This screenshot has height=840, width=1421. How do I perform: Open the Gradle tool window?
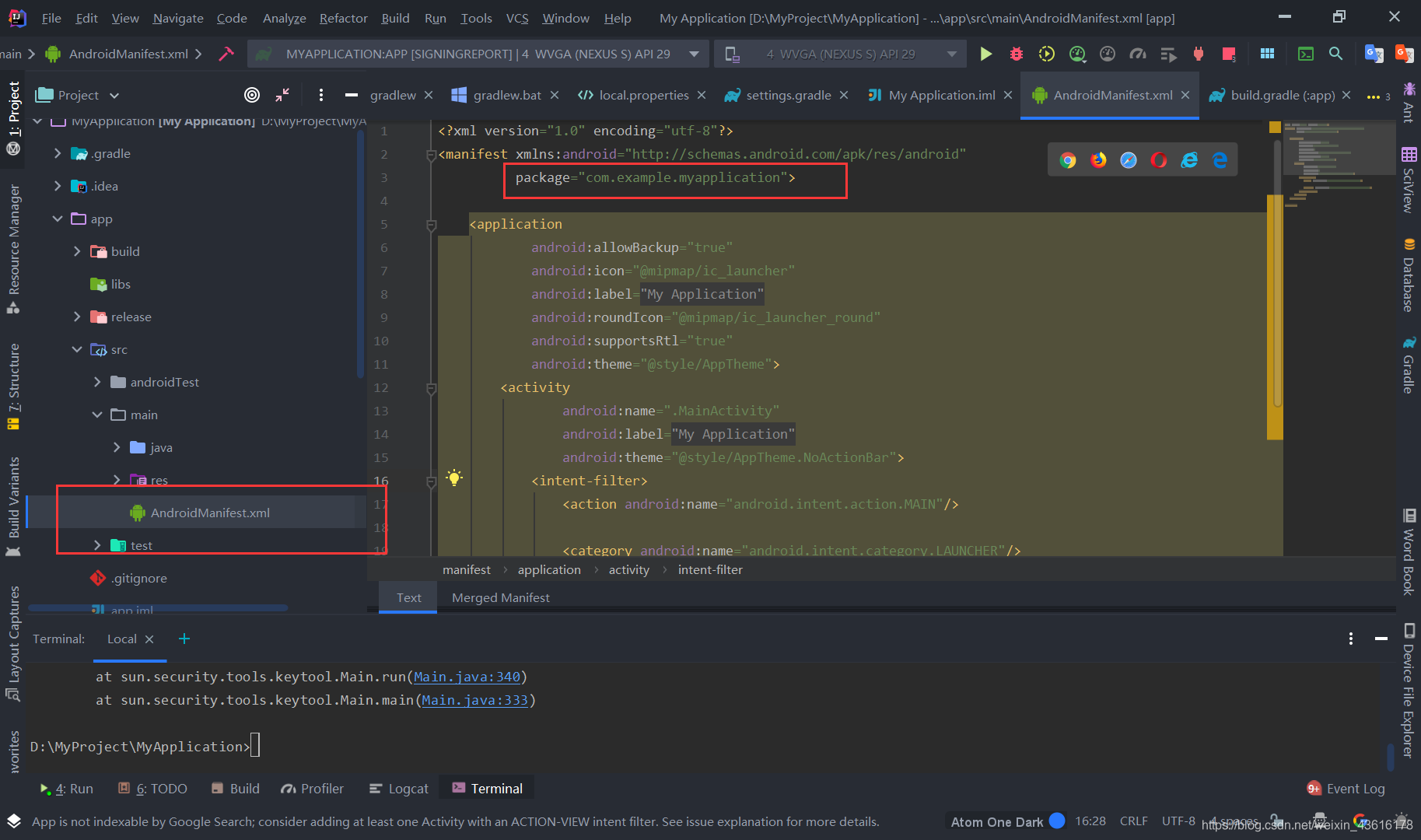pos(1409,365)
